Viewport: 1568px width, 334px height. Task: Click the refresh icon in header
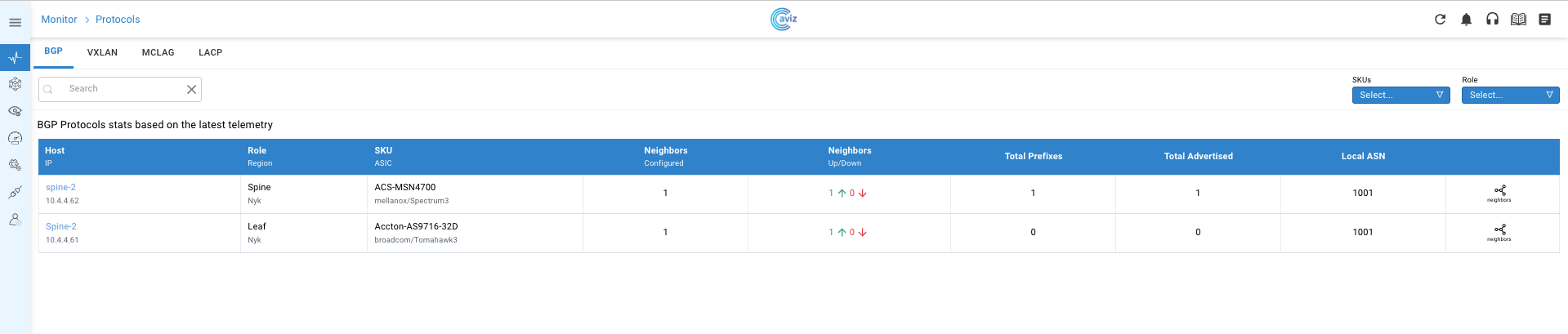1440,20
